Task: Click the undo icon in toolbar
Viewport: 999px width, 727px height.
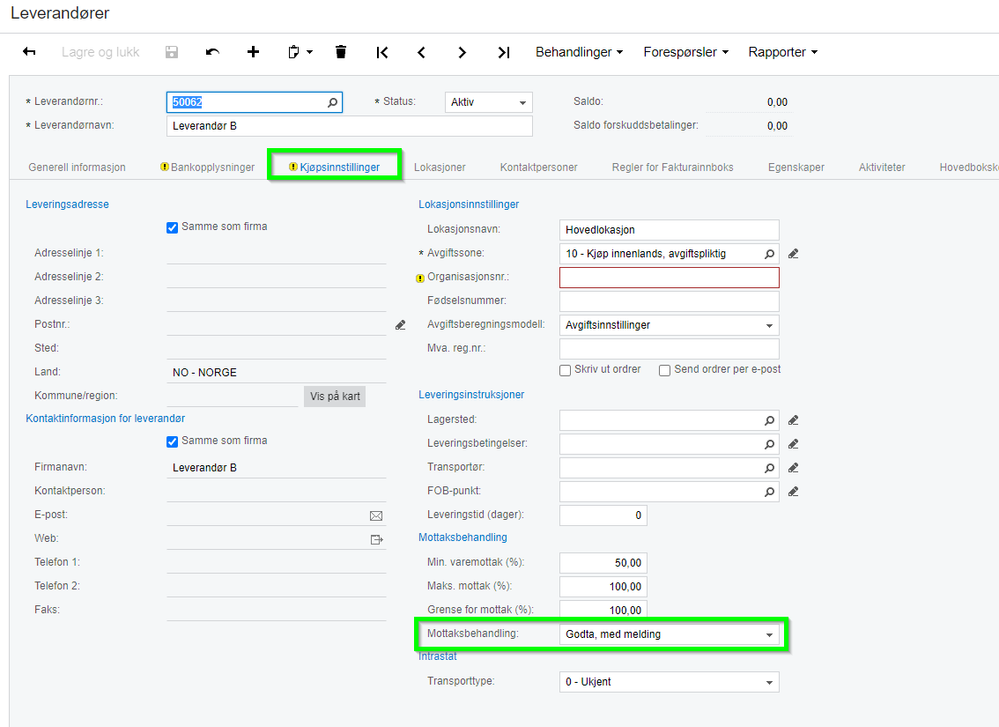Action: point(213,52)
